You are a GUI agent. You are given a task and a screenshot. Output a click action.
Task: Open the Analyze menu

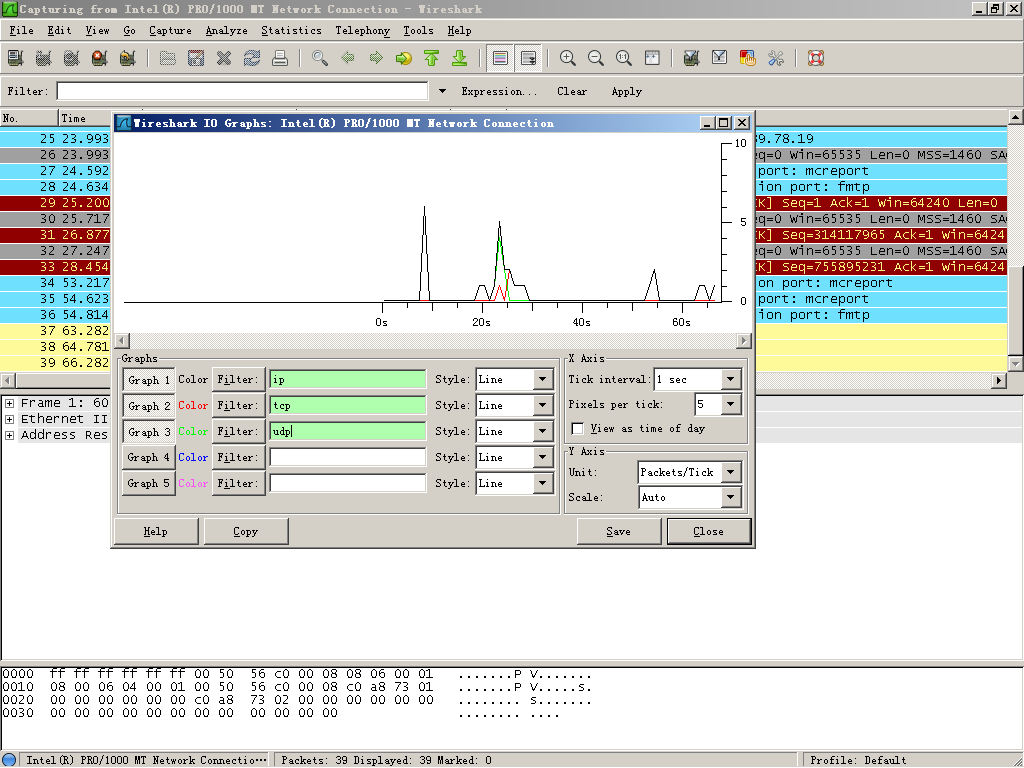(x=227, y=31)
